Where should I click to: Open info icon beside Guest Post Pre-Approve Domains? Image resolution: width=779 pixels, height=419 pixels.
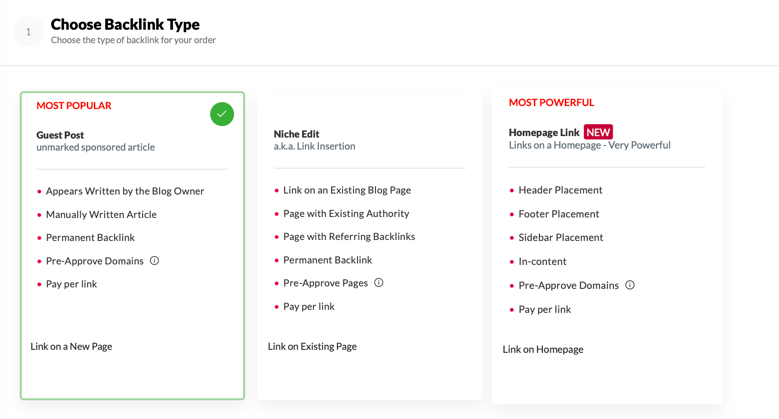tap(155, 260)
